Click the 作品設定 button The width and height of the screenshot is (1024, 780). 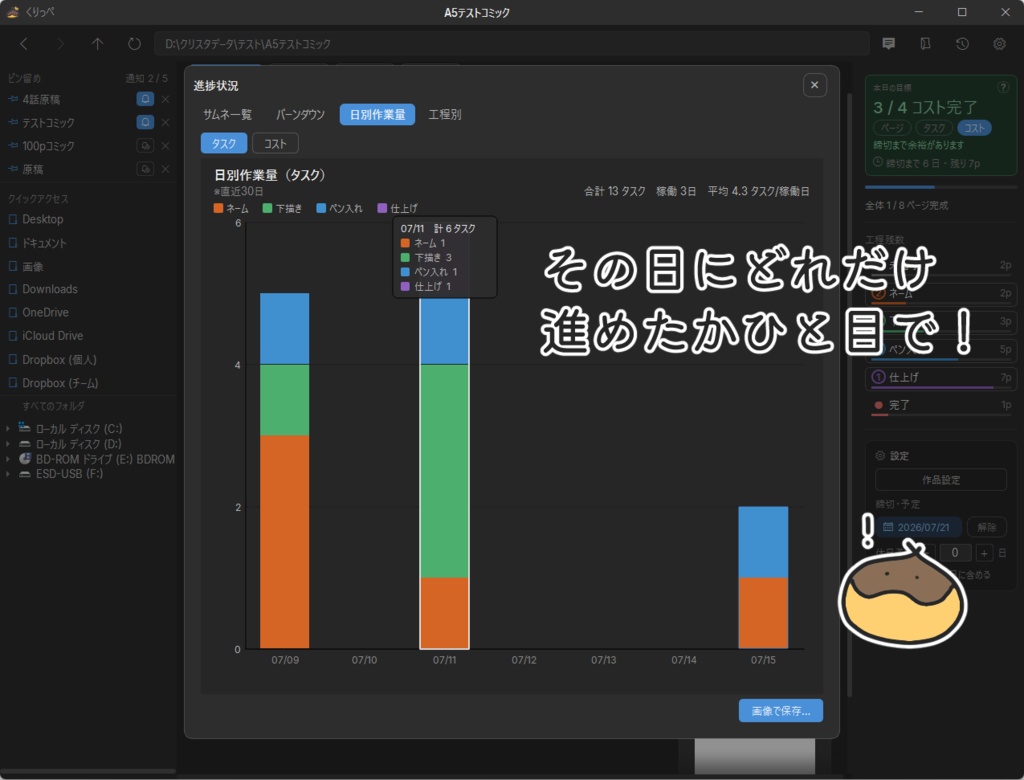(x=941, y=479)
